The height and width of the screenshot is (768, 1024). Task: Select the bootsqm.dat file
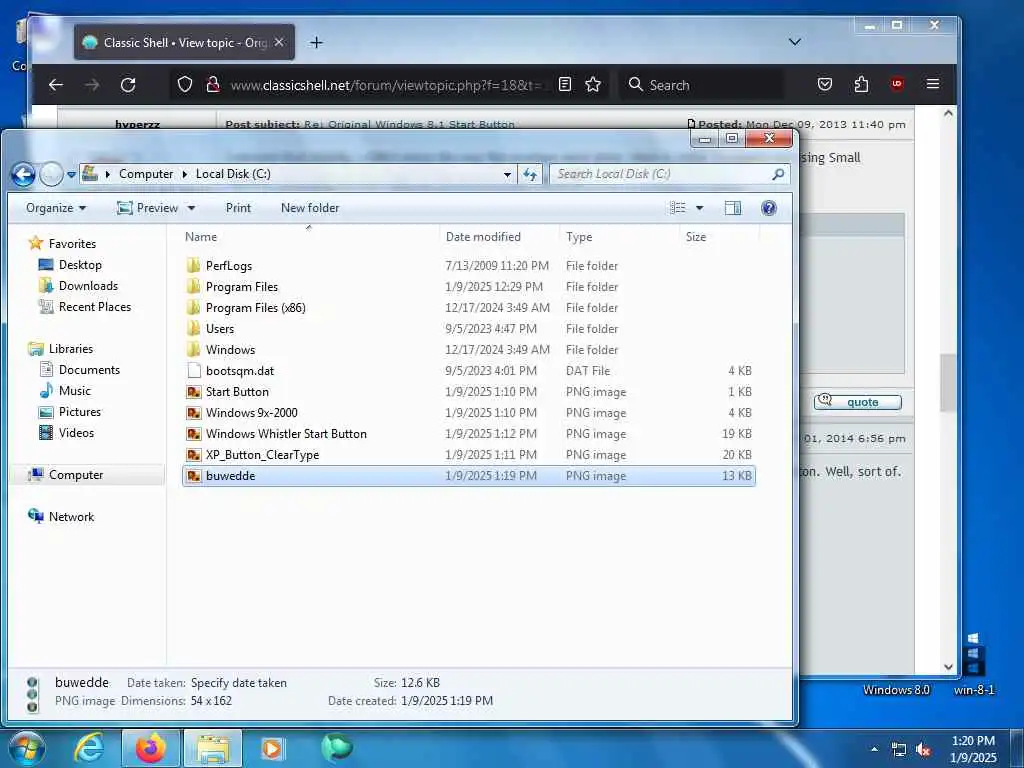pos(240,370)
